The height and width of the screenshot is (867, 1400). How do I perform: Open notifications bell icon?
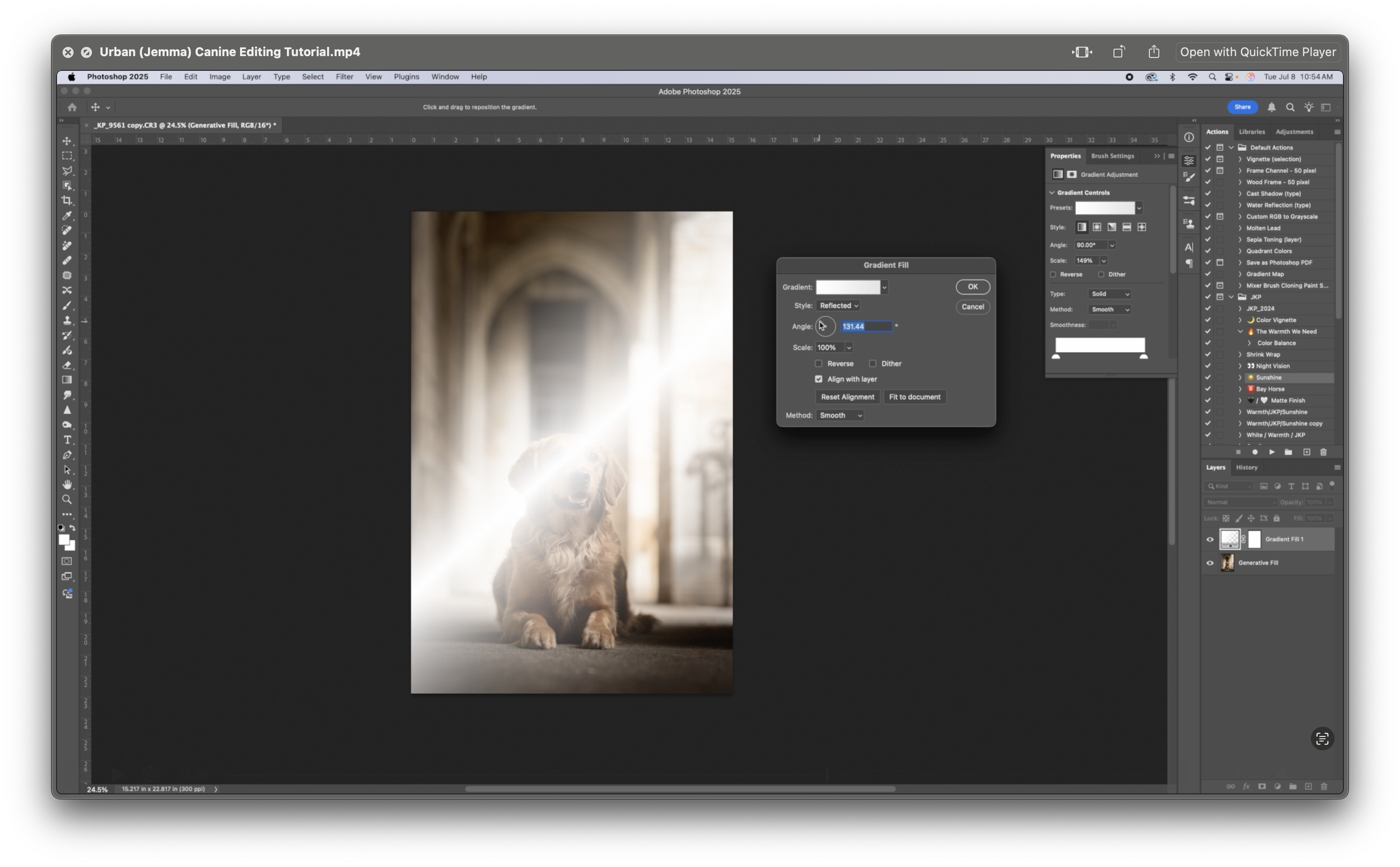tap(1272, 107)
